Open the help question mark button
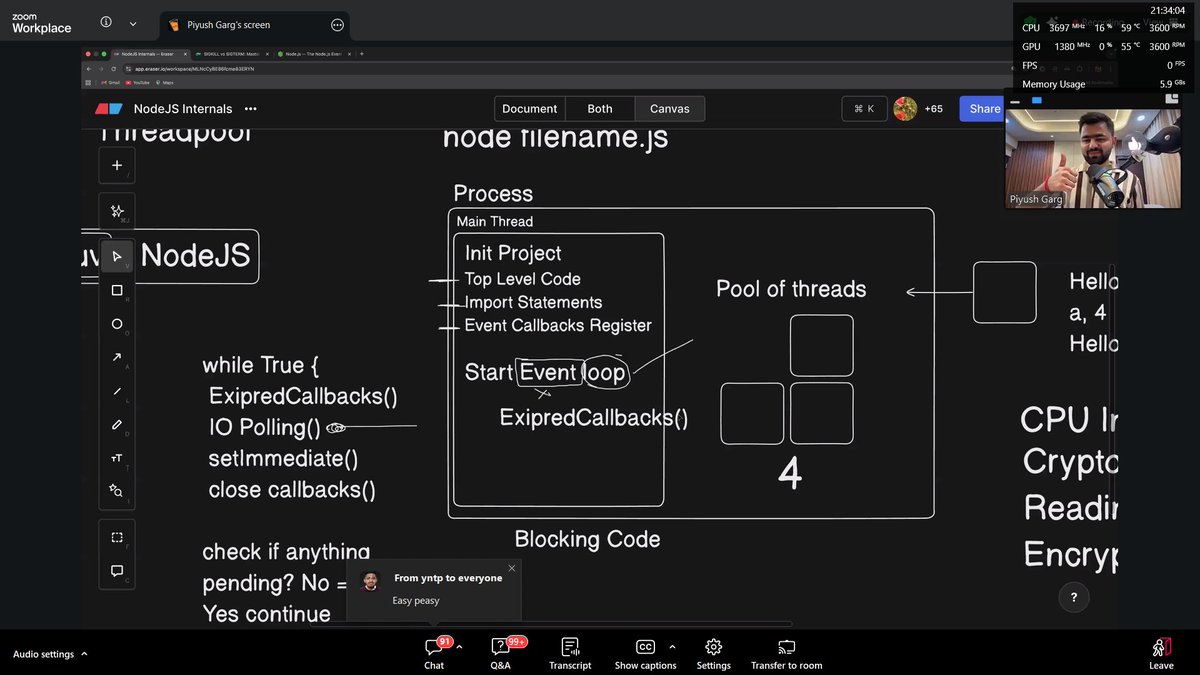 pos(1074,598)
